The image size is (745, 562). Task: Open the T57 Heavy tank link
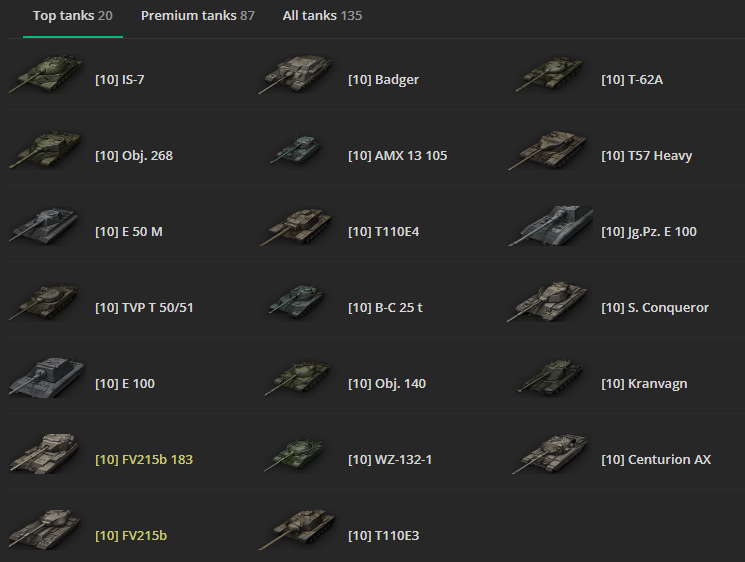click(646, 155)
